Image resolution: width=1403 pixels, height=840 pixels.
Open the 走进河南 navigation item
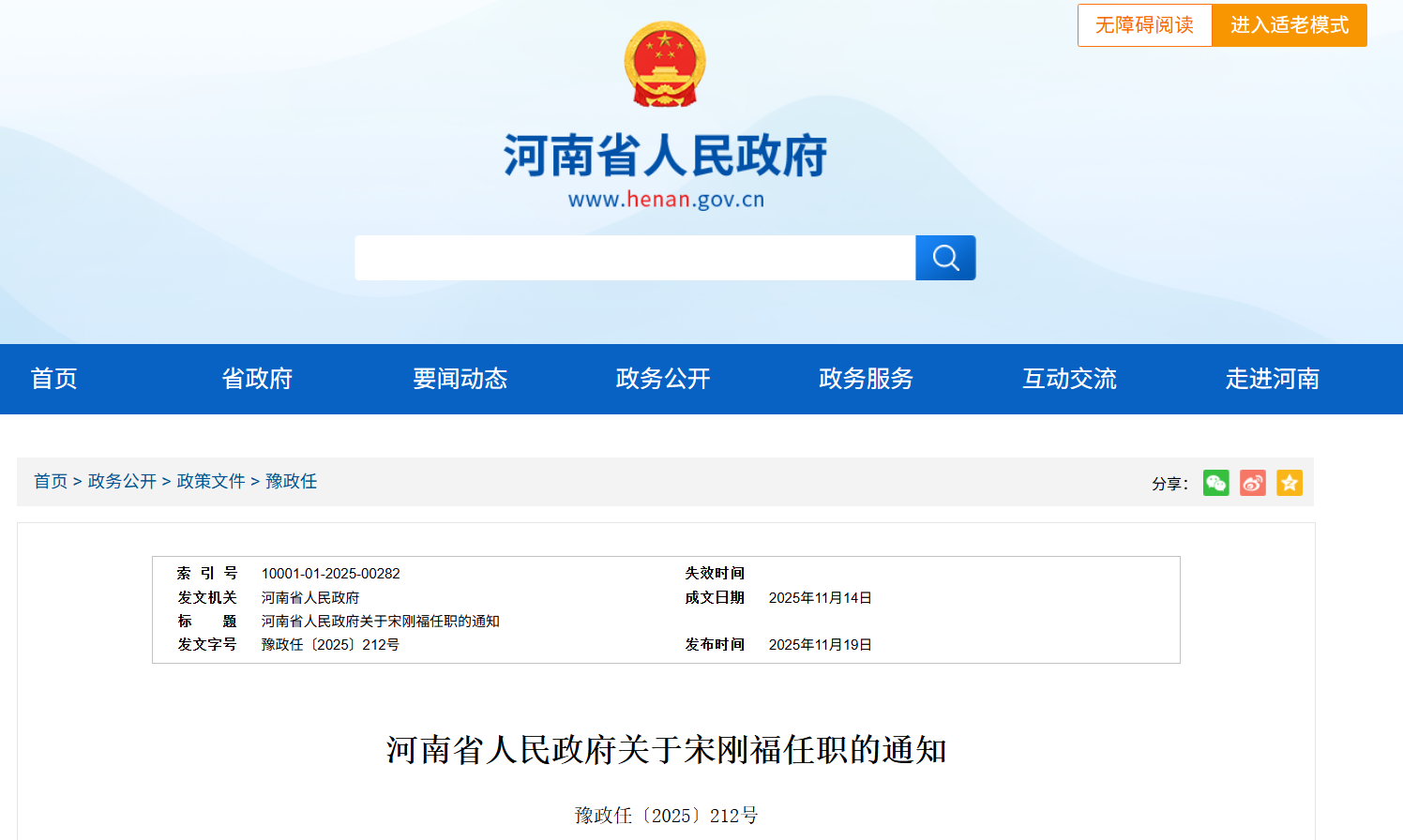pos(1272,379)
